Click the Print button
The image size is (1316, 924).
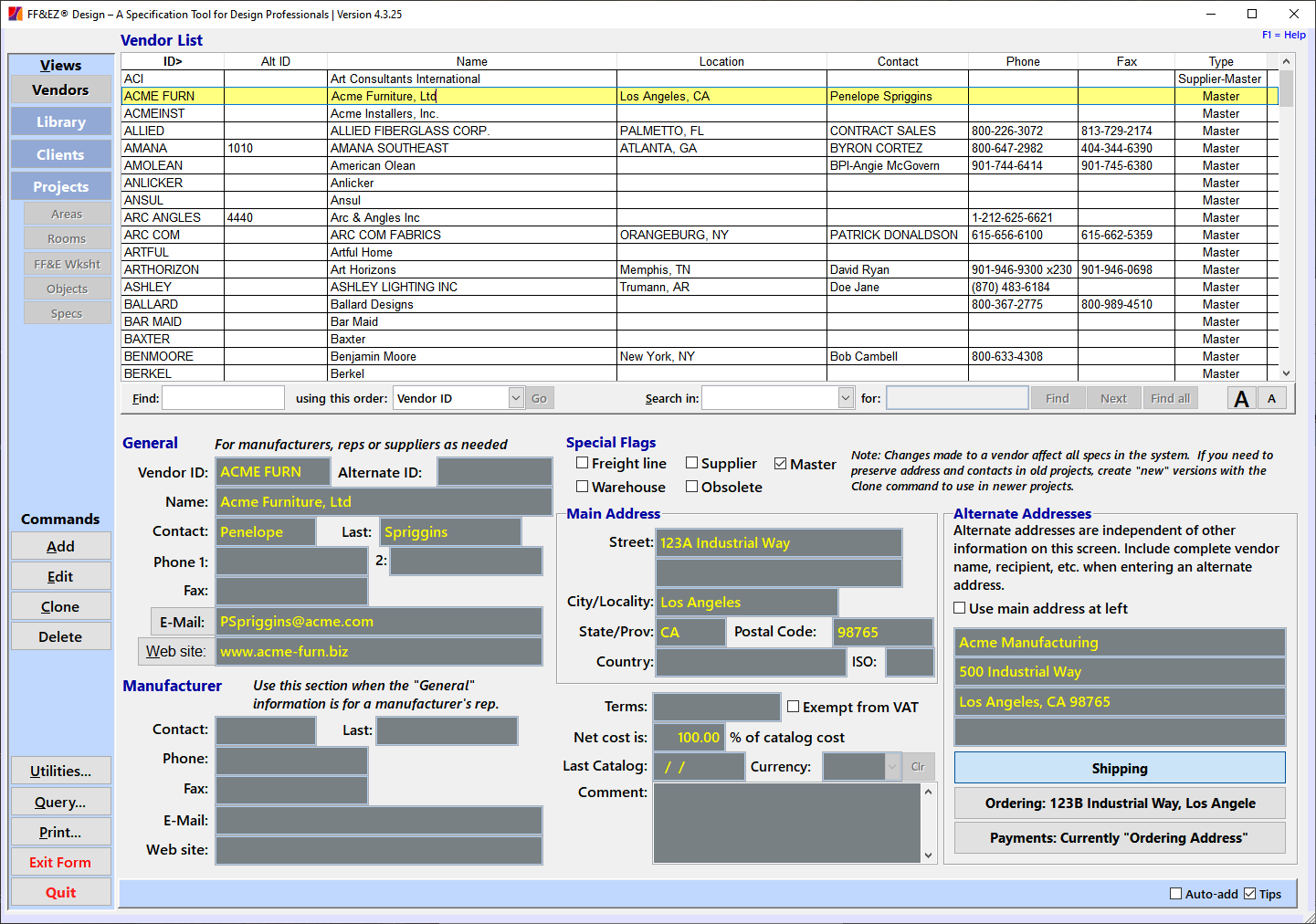click(60, 832)
